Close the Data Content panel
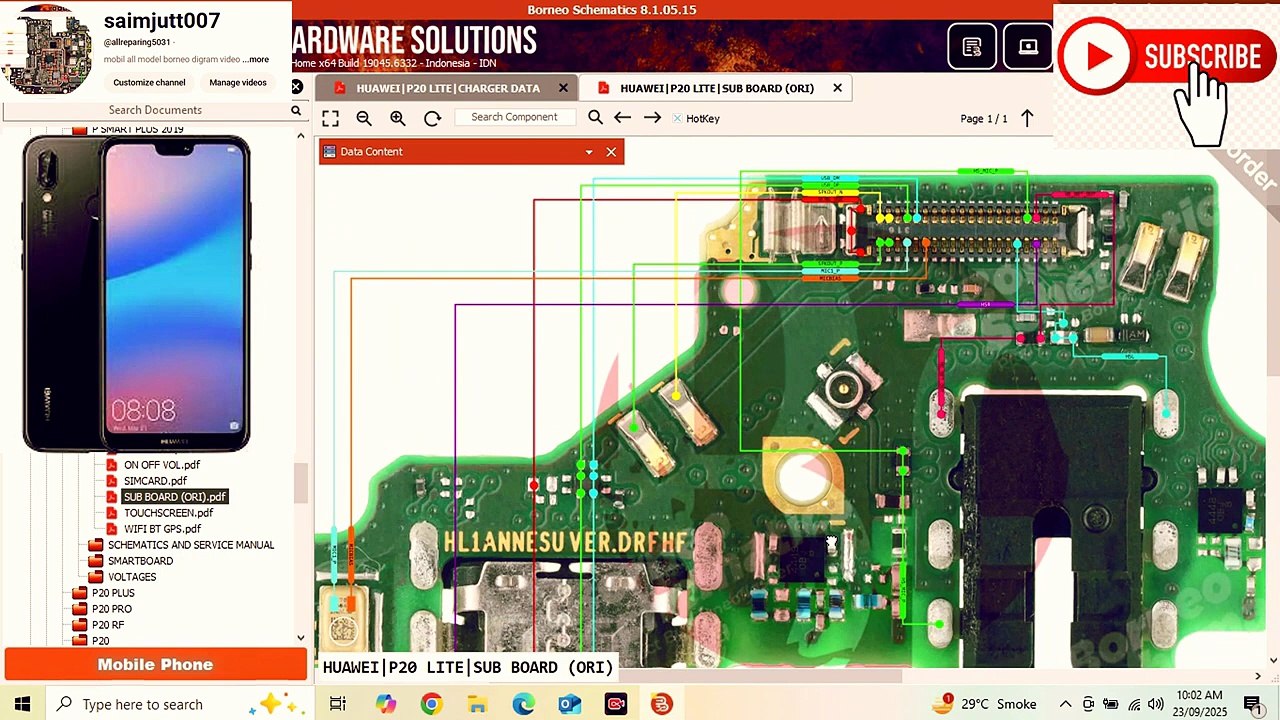Viewport: 1280px width, 720px height. click(x=611, y=152)
